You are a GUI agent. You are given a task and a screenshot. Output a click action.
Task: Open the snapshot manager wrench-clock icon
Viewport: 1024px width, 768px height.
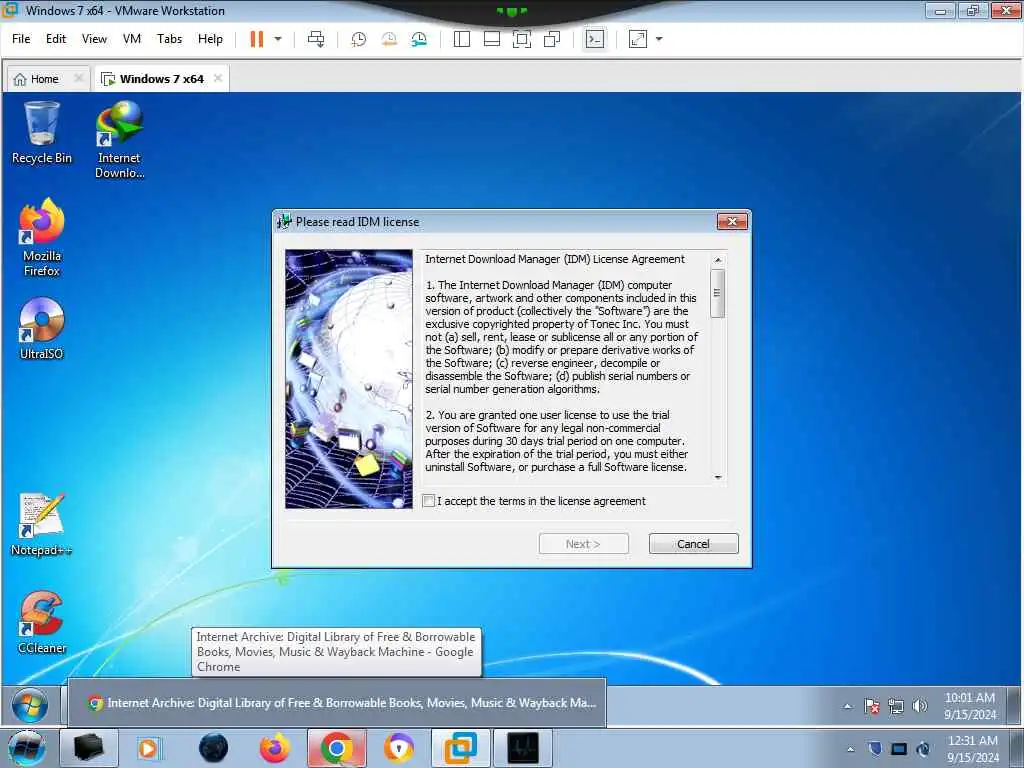(x=419, y=39)
